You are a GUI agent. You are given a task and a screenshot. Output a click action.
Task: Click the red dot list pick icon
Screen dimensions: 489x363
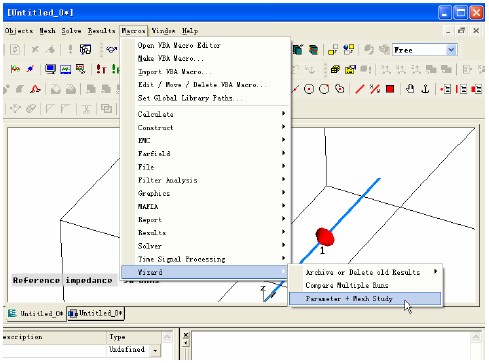[x=446, y=89]
